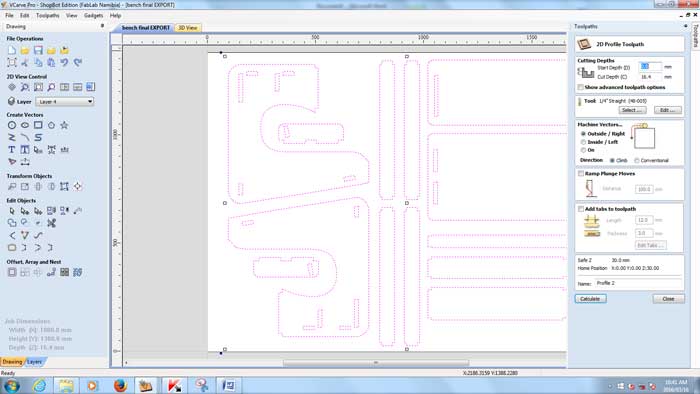Viewport: 700px width, 394px height.
Task: Open the Edit menu
Action: click(x=25, y=15)
